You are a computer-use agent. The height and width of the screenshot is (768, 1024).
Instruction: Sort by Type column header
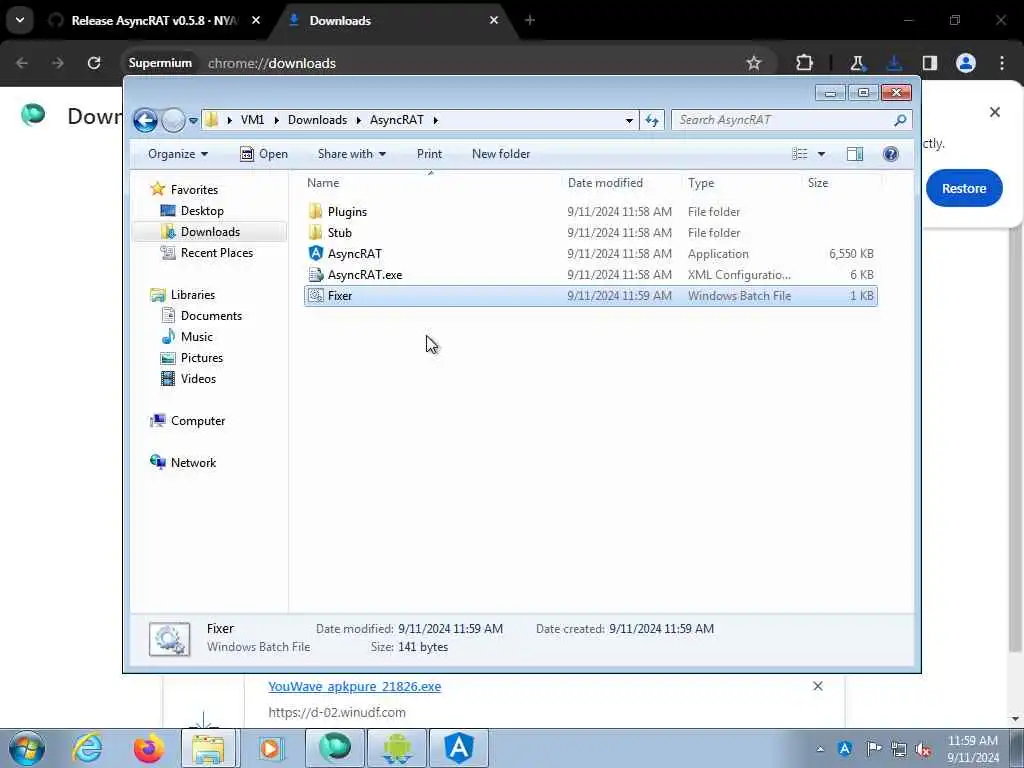(x=741, y=183)
